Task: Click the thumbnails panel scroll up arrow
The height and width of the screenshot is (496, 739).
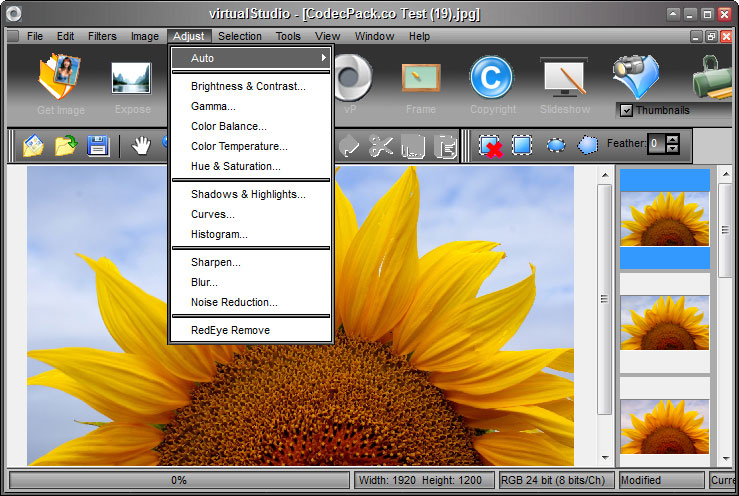Action: pyautogui.click(x=725, y=174)
